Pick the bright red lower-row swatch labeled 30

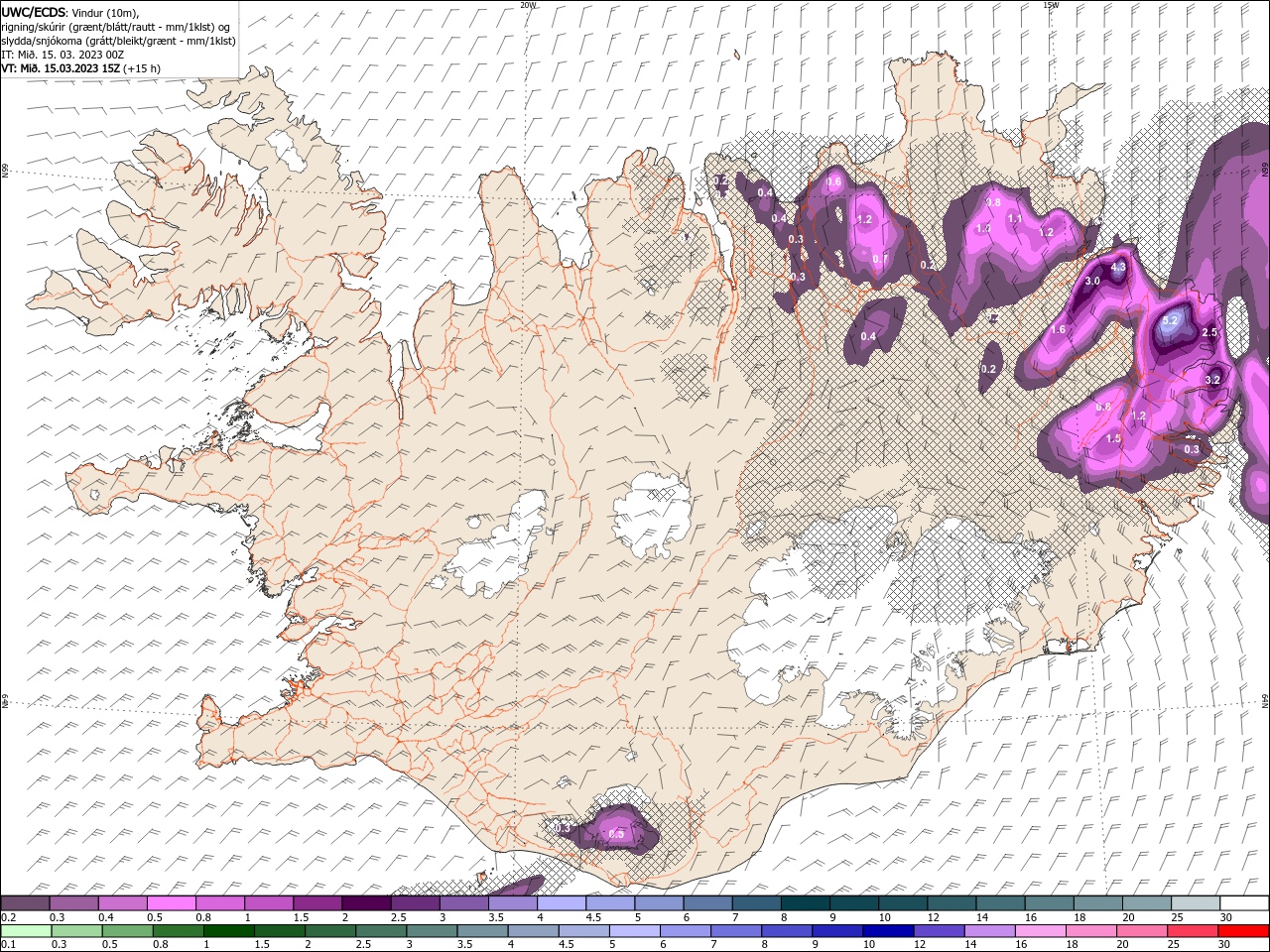[1243, 931]
